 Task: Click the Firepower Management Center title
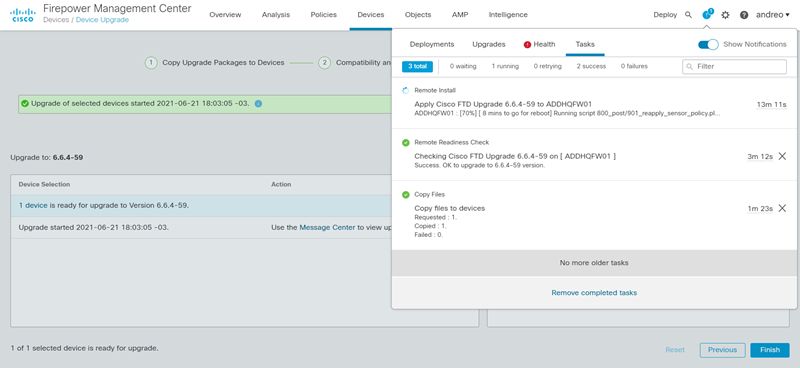click(x=117, y=9)
